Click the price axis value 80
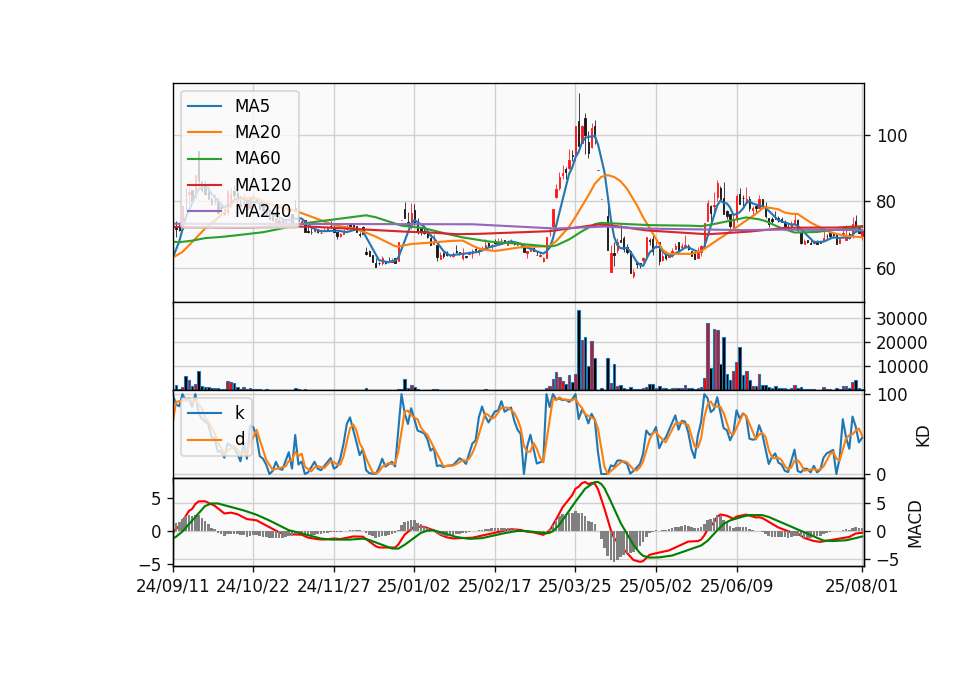960x690 pixels. click(887, 202)
